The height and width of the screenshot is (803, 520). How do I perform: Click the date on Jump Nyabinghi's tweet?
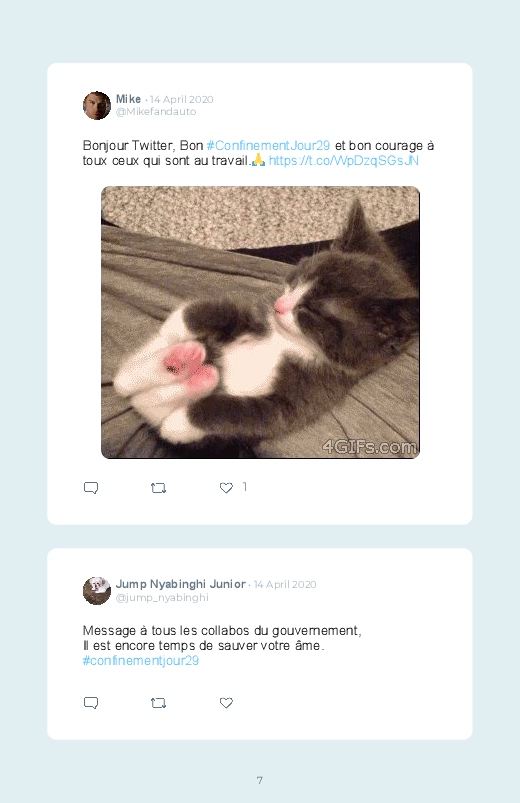coord(285,584)
